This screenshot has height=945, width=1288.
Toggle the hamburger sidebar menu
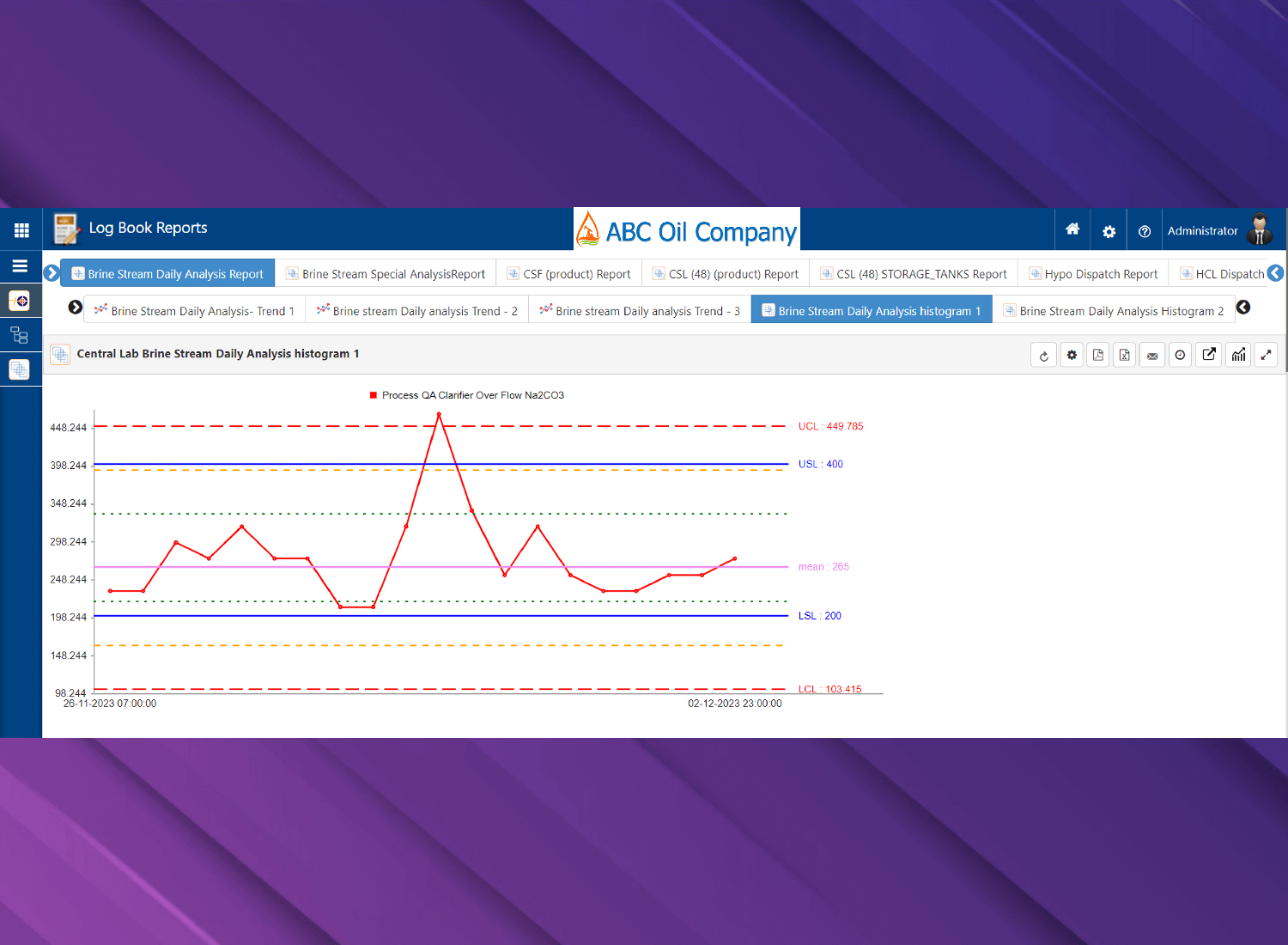point(21,266)
